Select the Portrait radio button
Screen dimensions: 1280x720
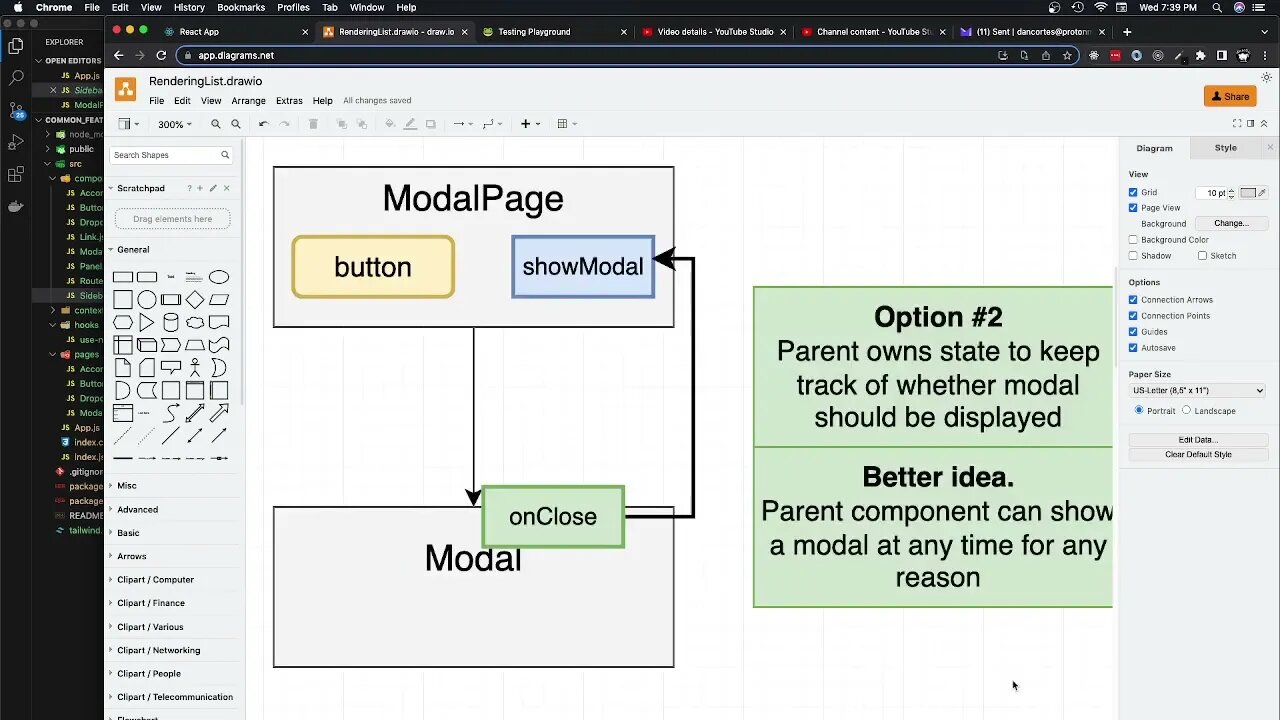tap(1139, 410)
